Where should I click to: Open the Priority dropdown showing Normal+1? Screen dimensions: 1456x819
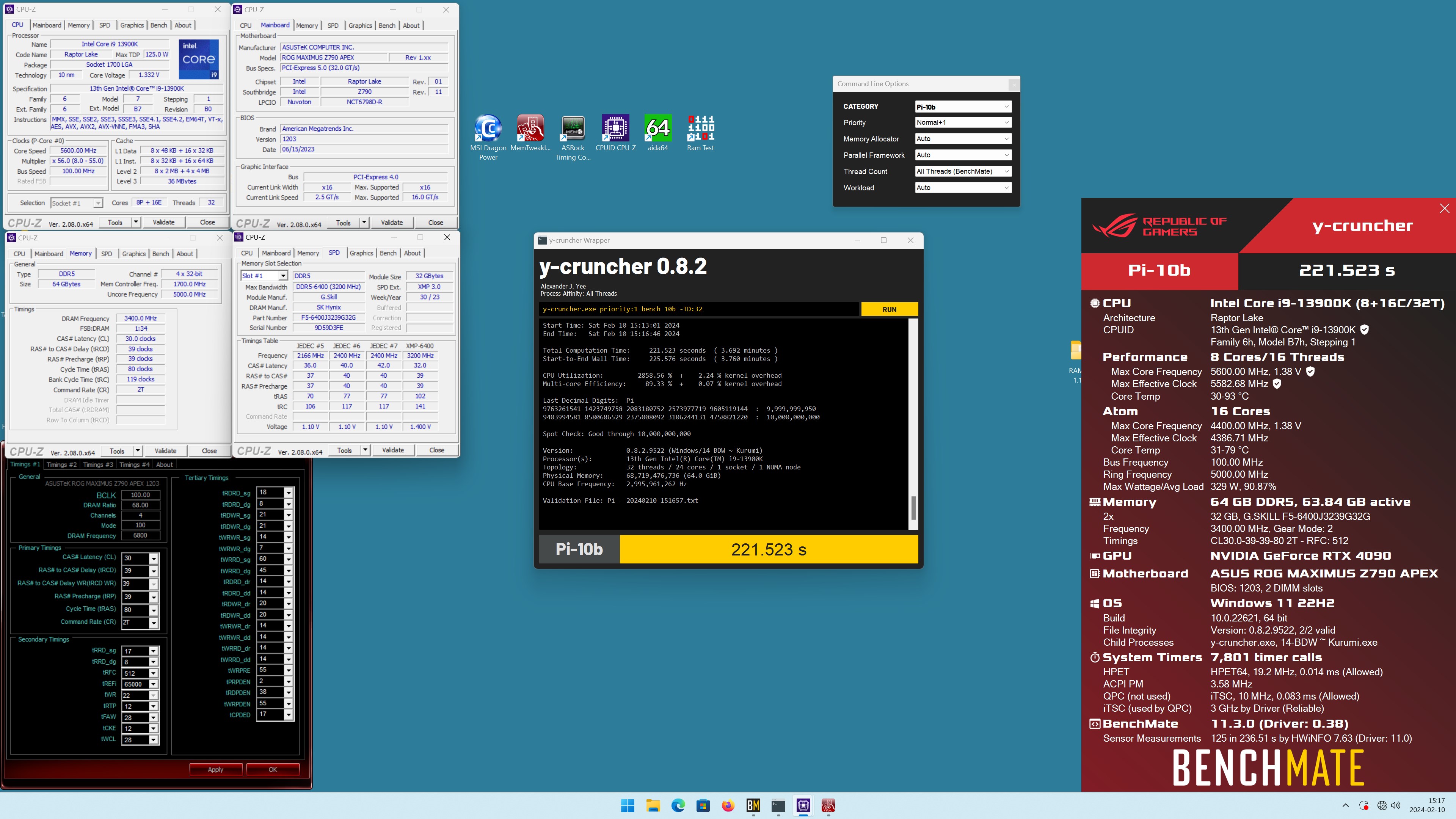963,122
